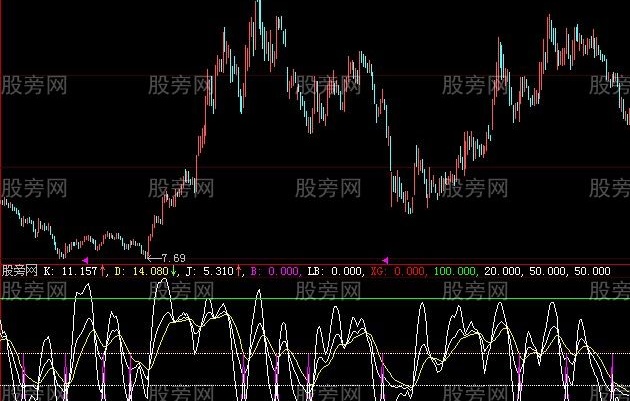This screenshot has height=401, width=630.
Task: Click the 20.000 level value
Action: tap(502, 271)
